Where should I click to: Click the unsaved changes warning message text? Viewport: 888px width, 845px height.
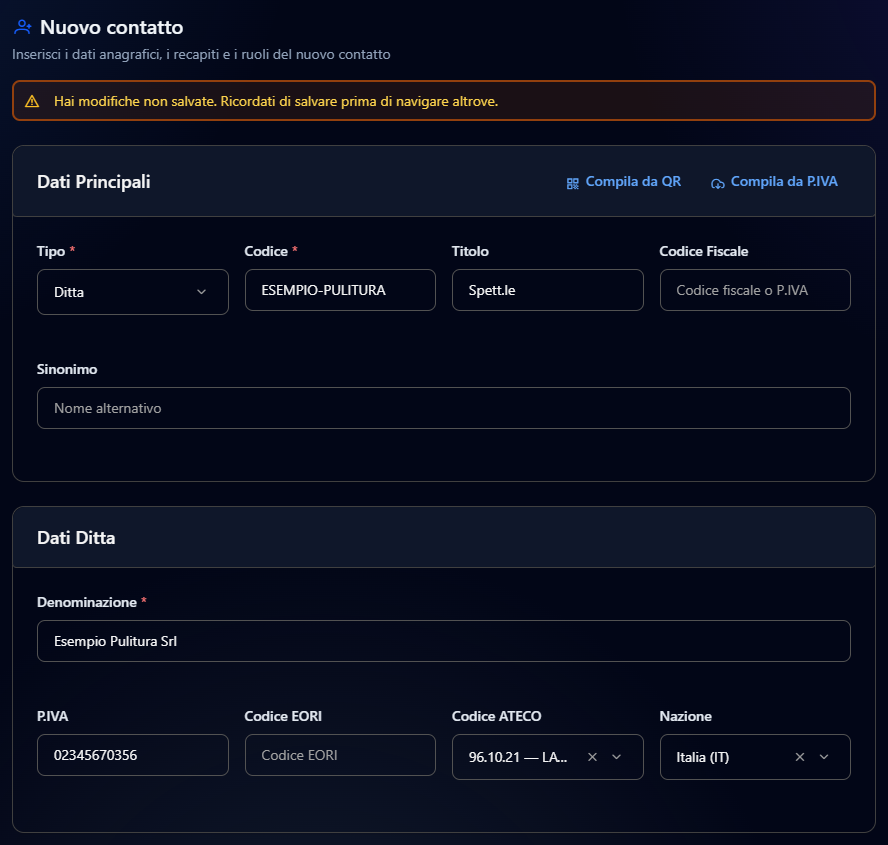tap(276, 101)
